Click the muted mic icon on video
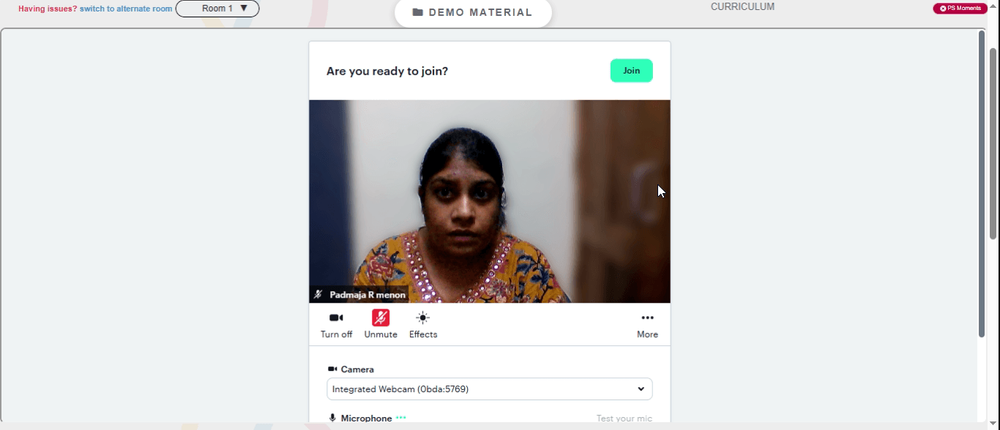 click(x=318, y=295)
